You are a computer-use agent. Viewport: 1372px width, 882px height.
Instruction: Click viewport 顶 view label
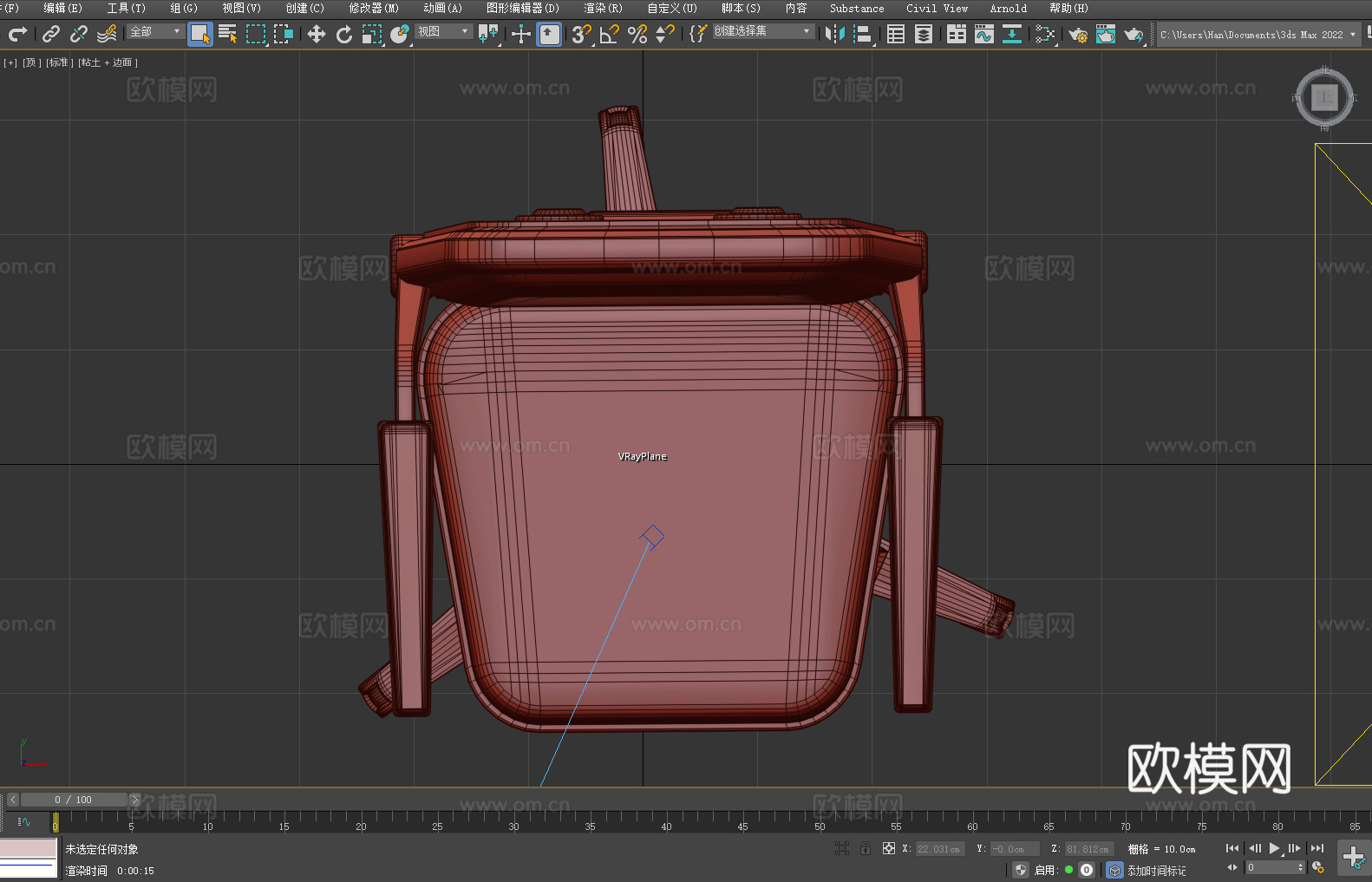click(31, 62)
